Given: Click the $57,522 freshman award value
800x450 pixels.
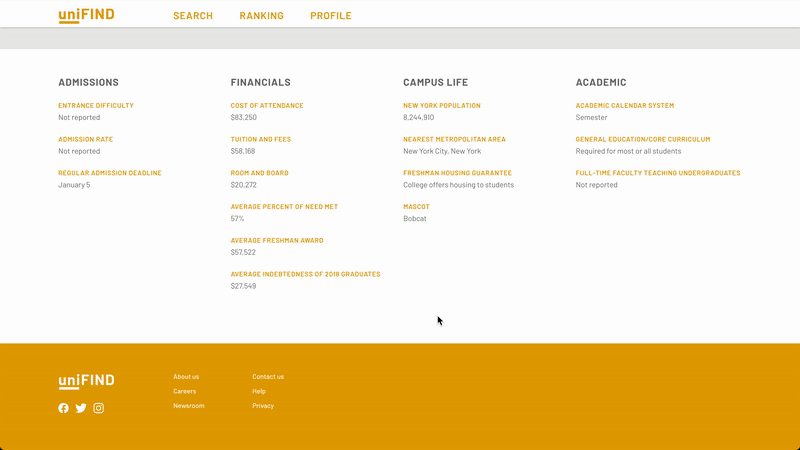Looking at the screenshot, I should (243, 252).
